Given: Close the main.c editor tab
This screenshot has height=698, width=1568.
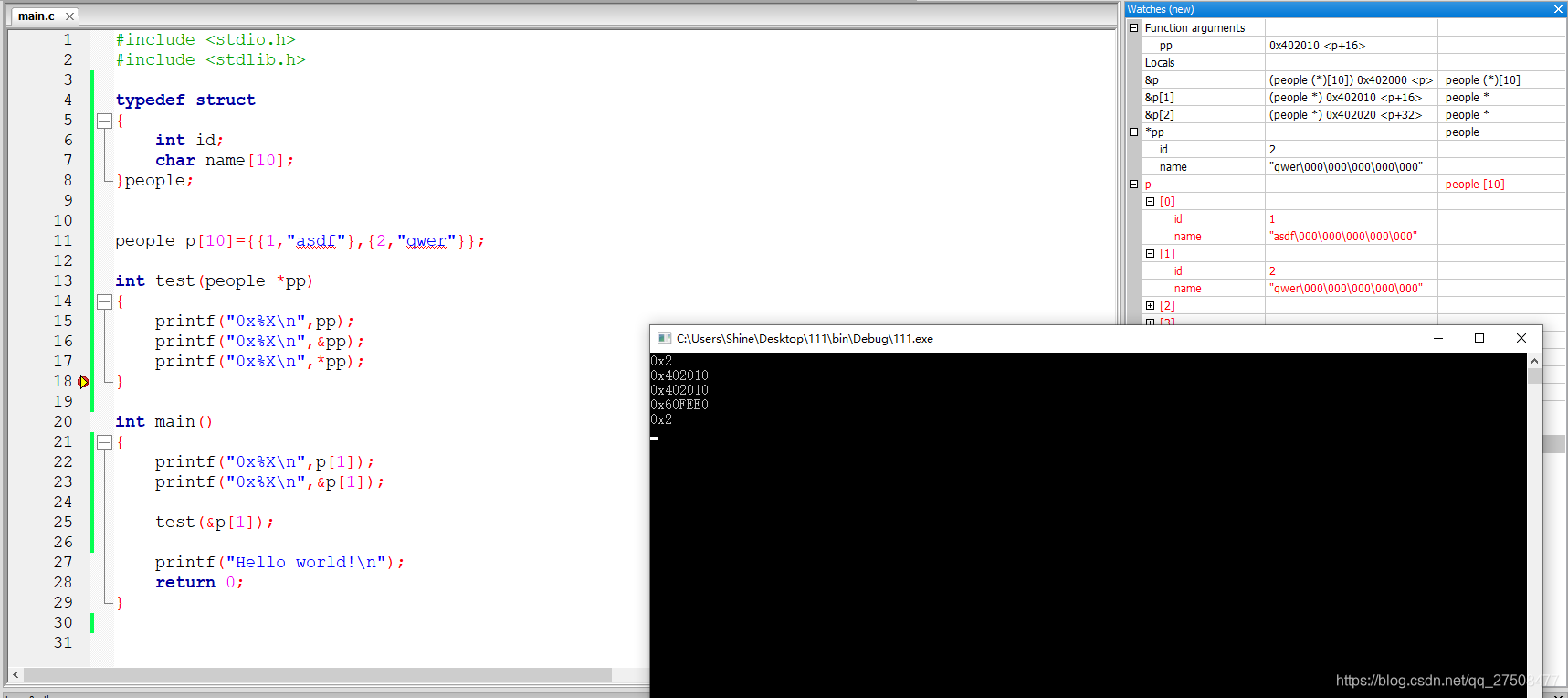Looking at the screenshot, I should click(69, 16).
